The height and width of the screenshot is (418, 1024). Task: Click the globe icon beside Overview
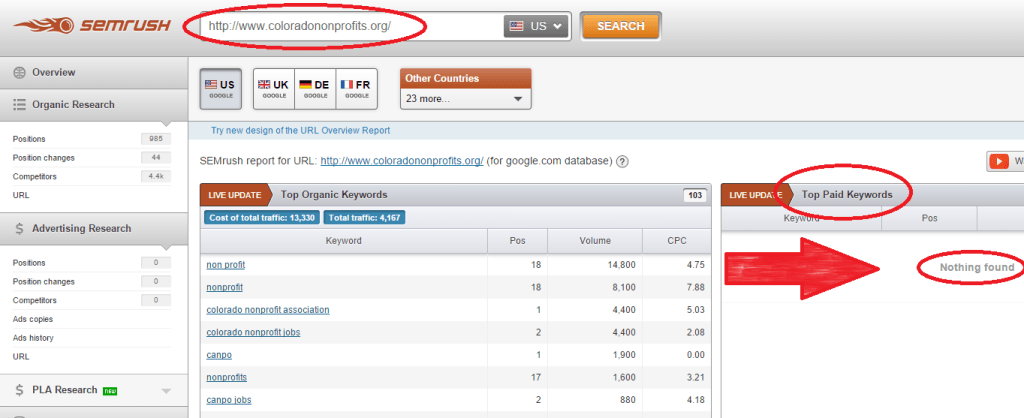[x=20, y=72]
